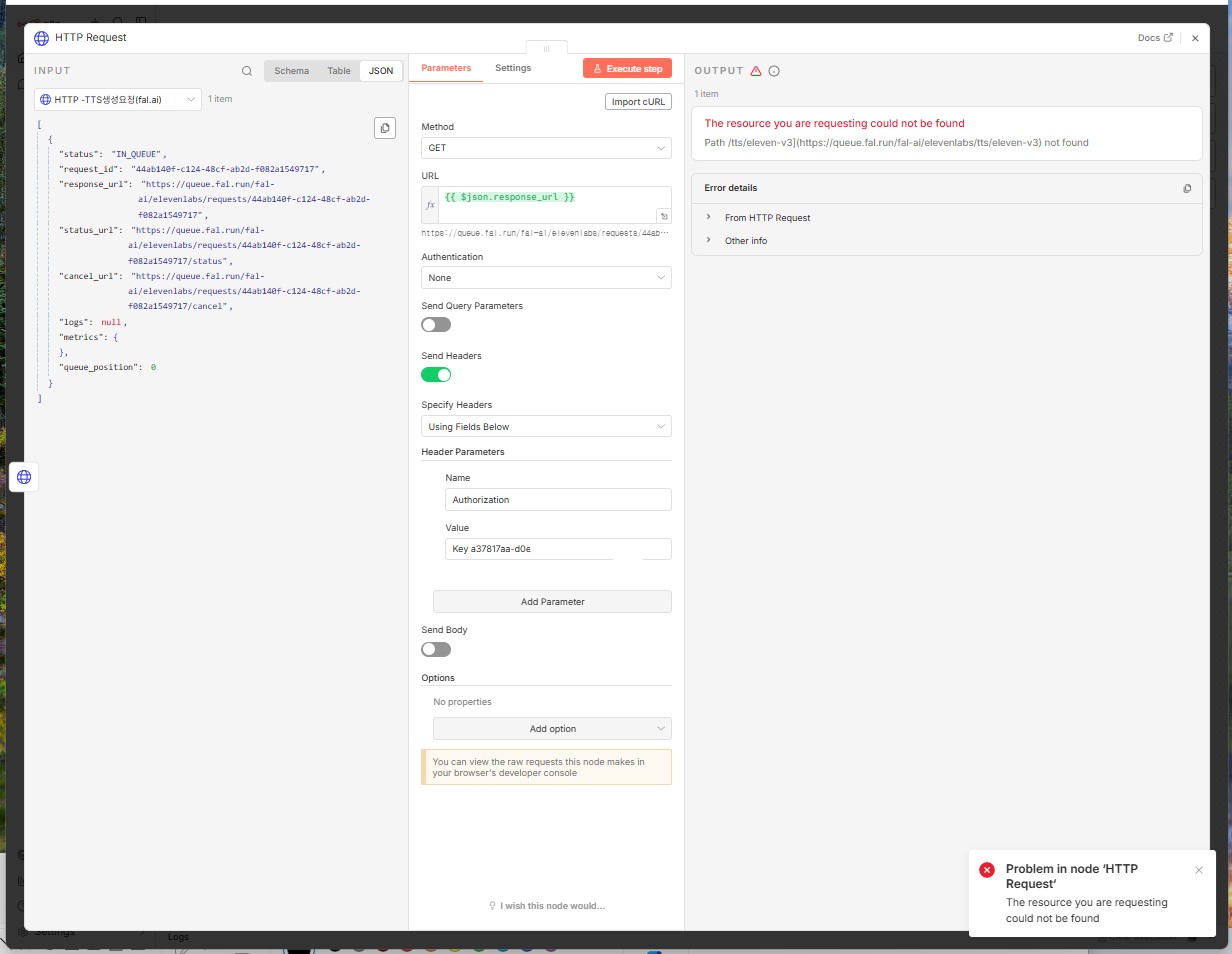Open the input node selector HTTP -TTS dropdown
1232x954 pixels.
(118, 99)
